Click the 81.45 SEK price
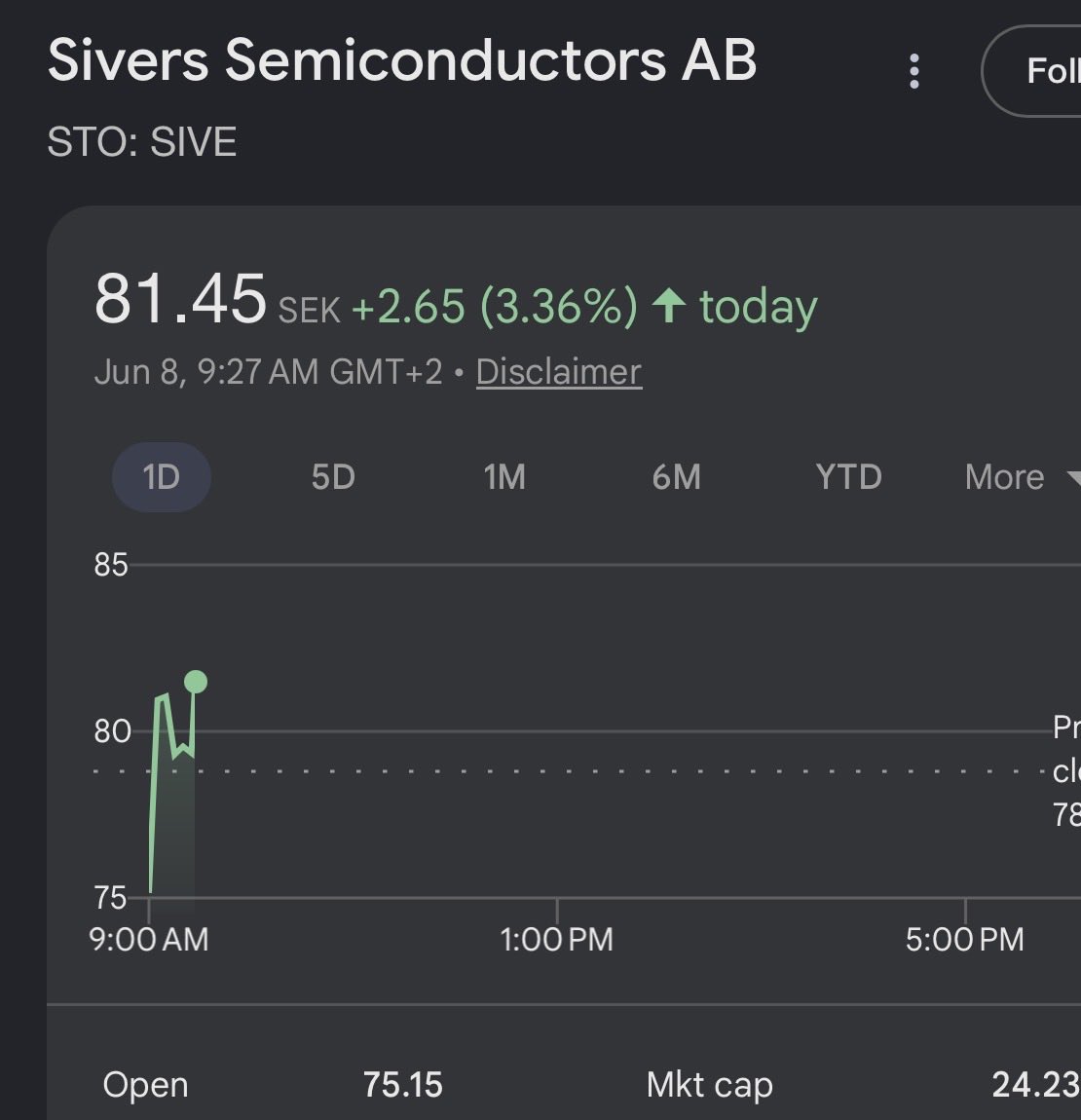Image resolution: width=1081 pixels, height=1120 pixels. pos(216,300)
